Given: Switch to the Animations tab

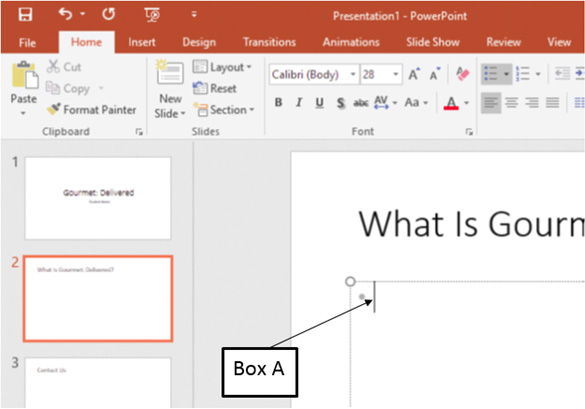Looking at the screenshot, I should point(351,42).
